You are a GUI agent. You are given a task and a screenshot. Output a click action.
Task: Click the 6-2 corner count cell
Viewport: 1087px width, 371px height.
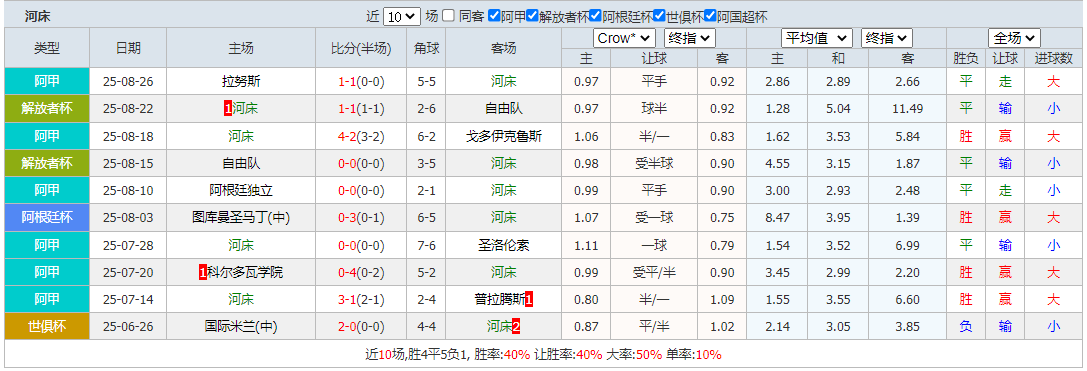tap(426, 137)
